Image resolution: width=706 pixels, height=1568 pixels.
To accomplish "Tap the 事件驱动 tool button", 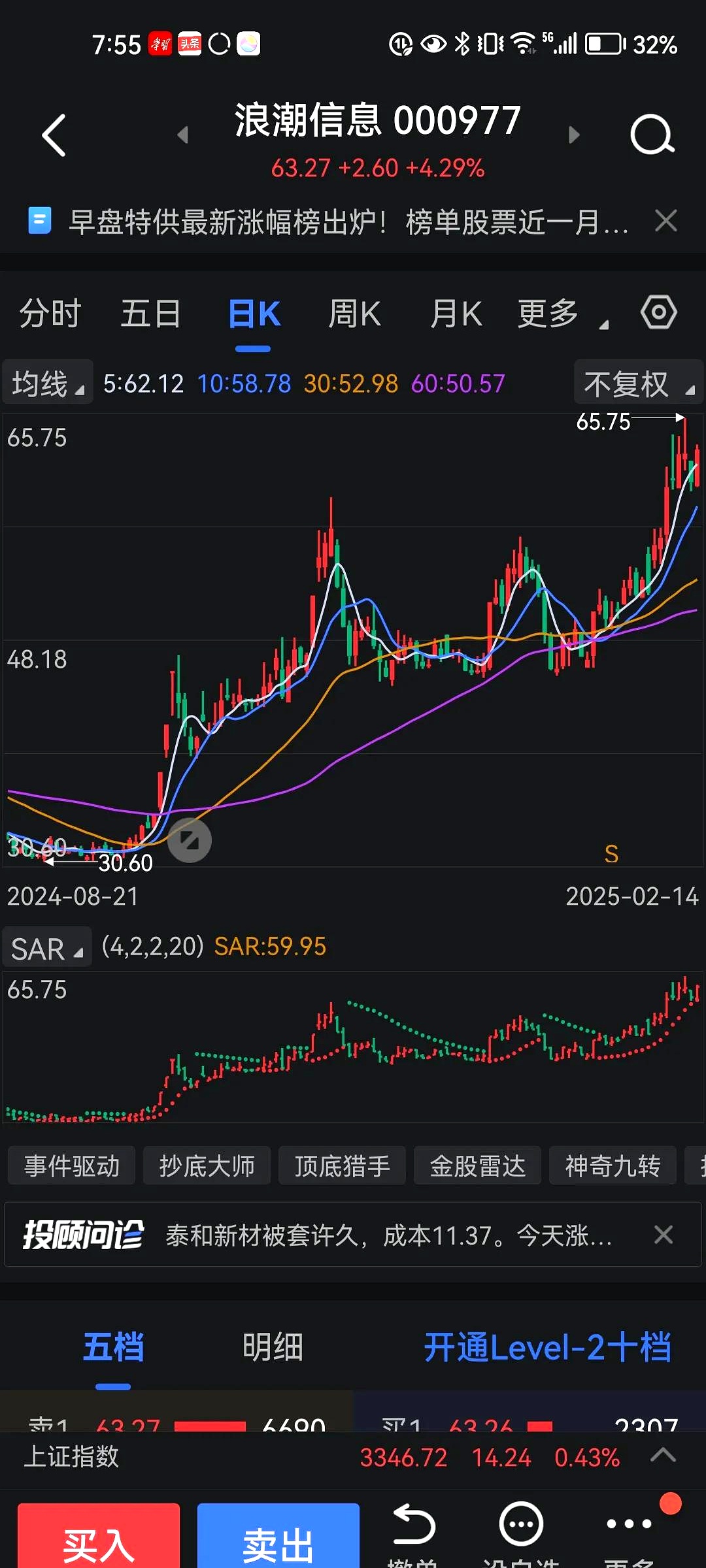I will pos(72,1166).
